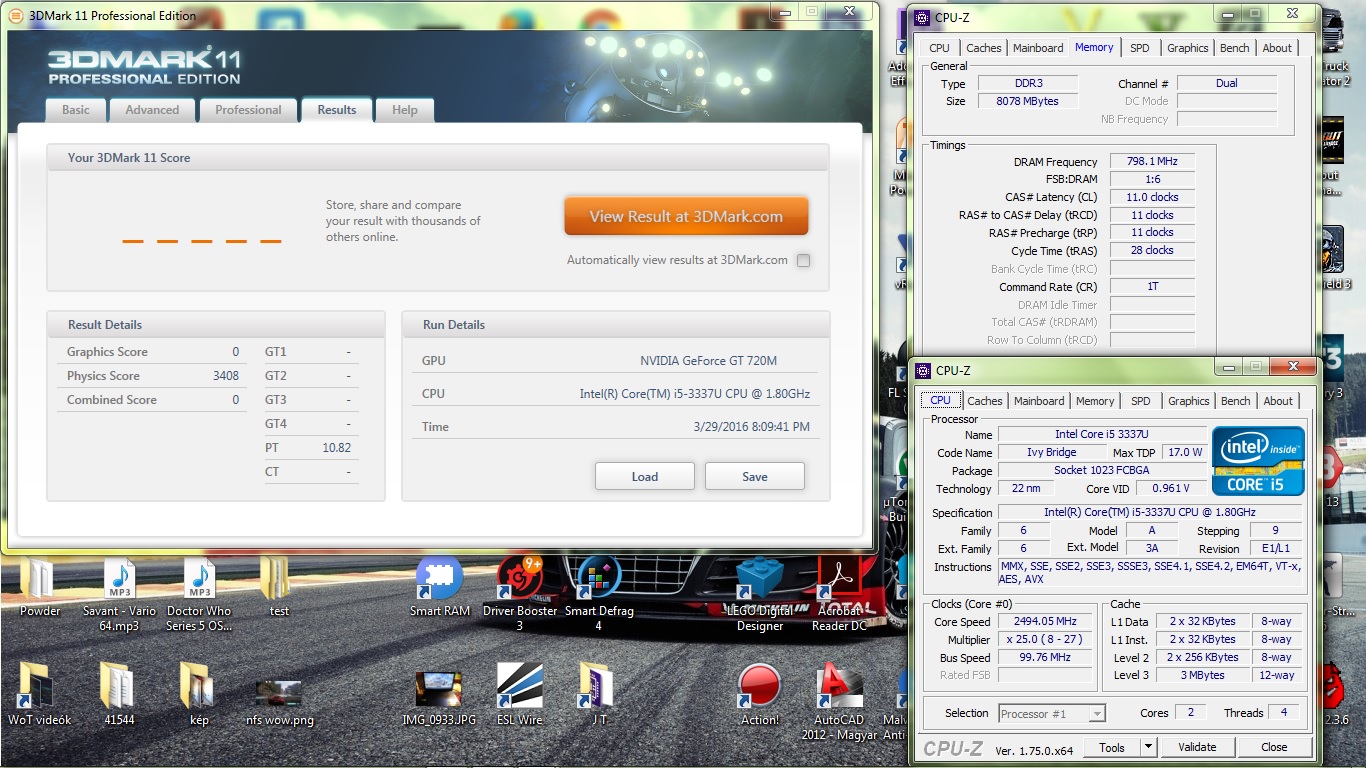Click the Physics Score value 3408
Screen dimensions: 1366x768
(226, 376)
